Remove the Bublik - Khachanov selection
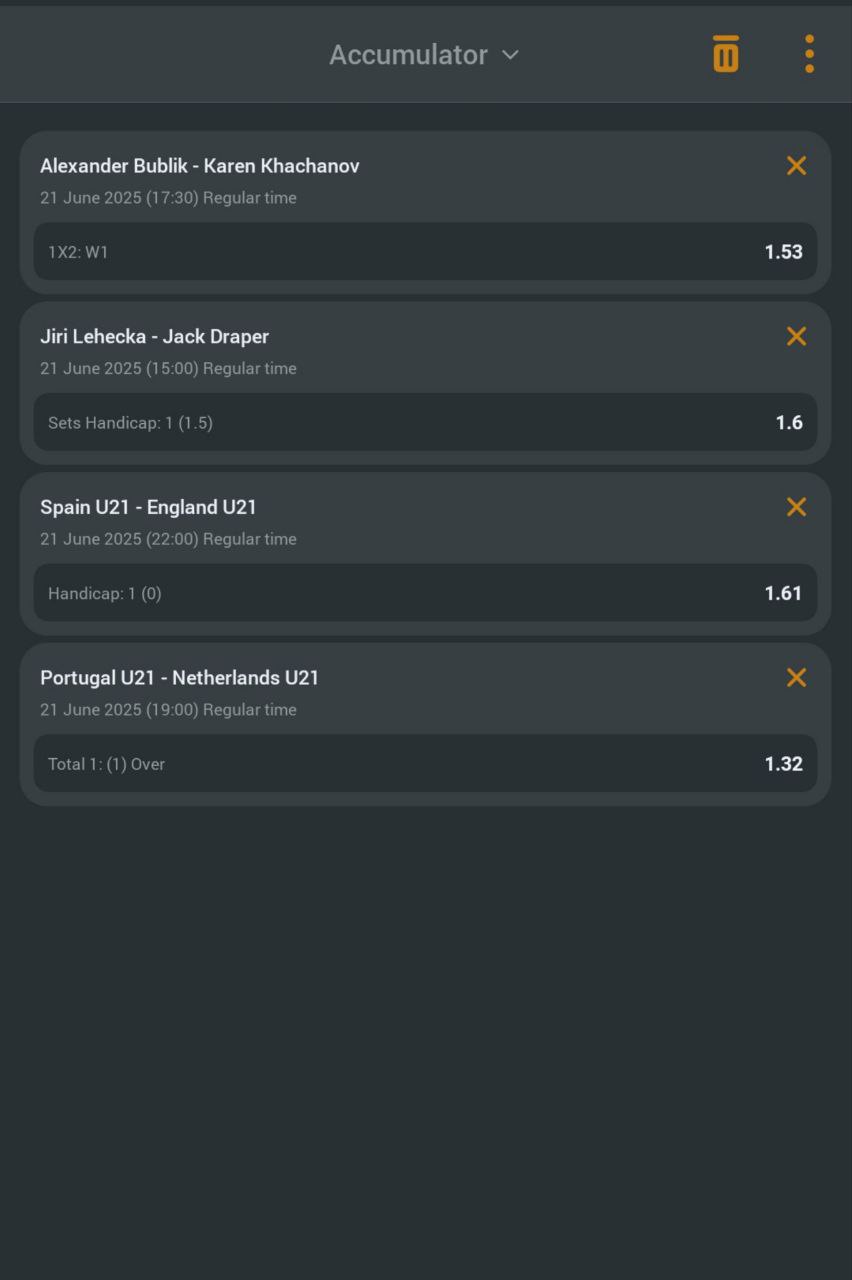The height and width of the screenshot is (1280, 852). click(796, 166)
